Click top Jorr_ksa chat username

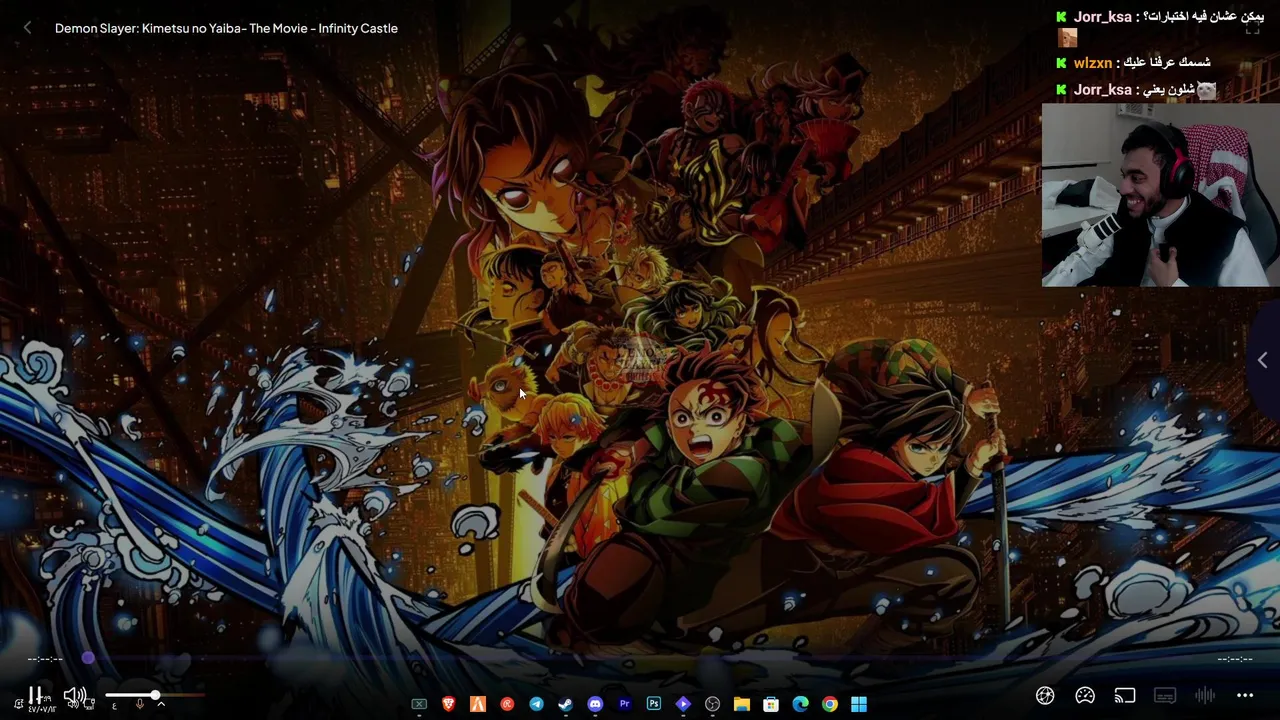tap(1102, 17)
